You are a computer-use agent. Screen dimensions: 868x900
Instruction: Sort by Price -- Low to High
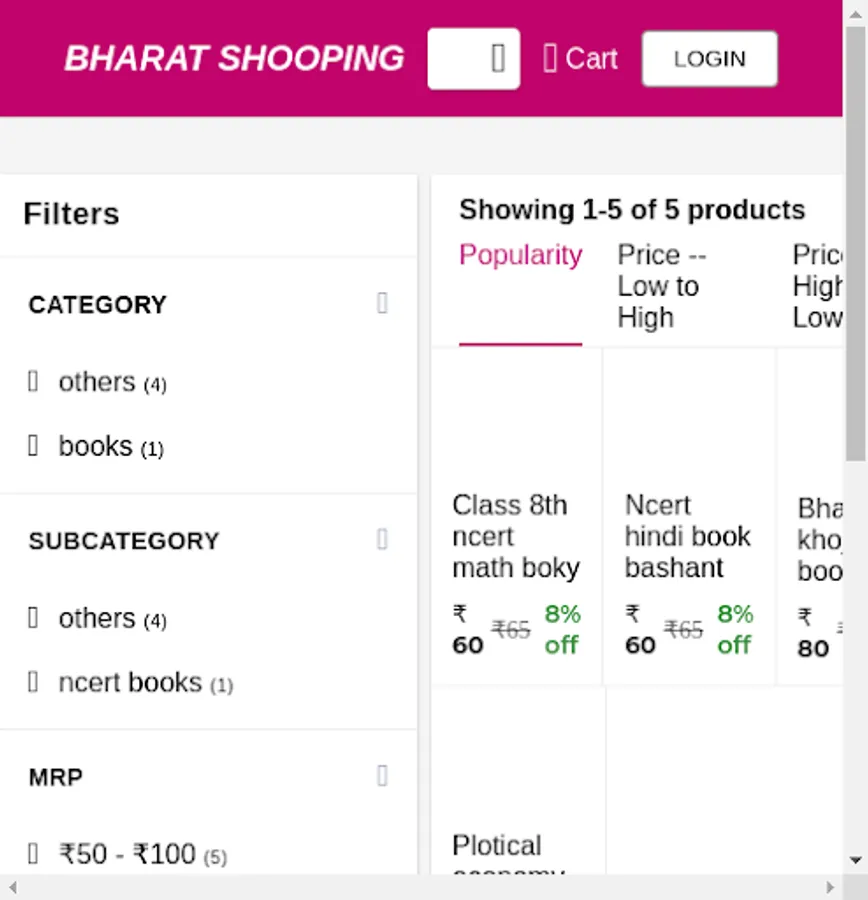point(661,286)
